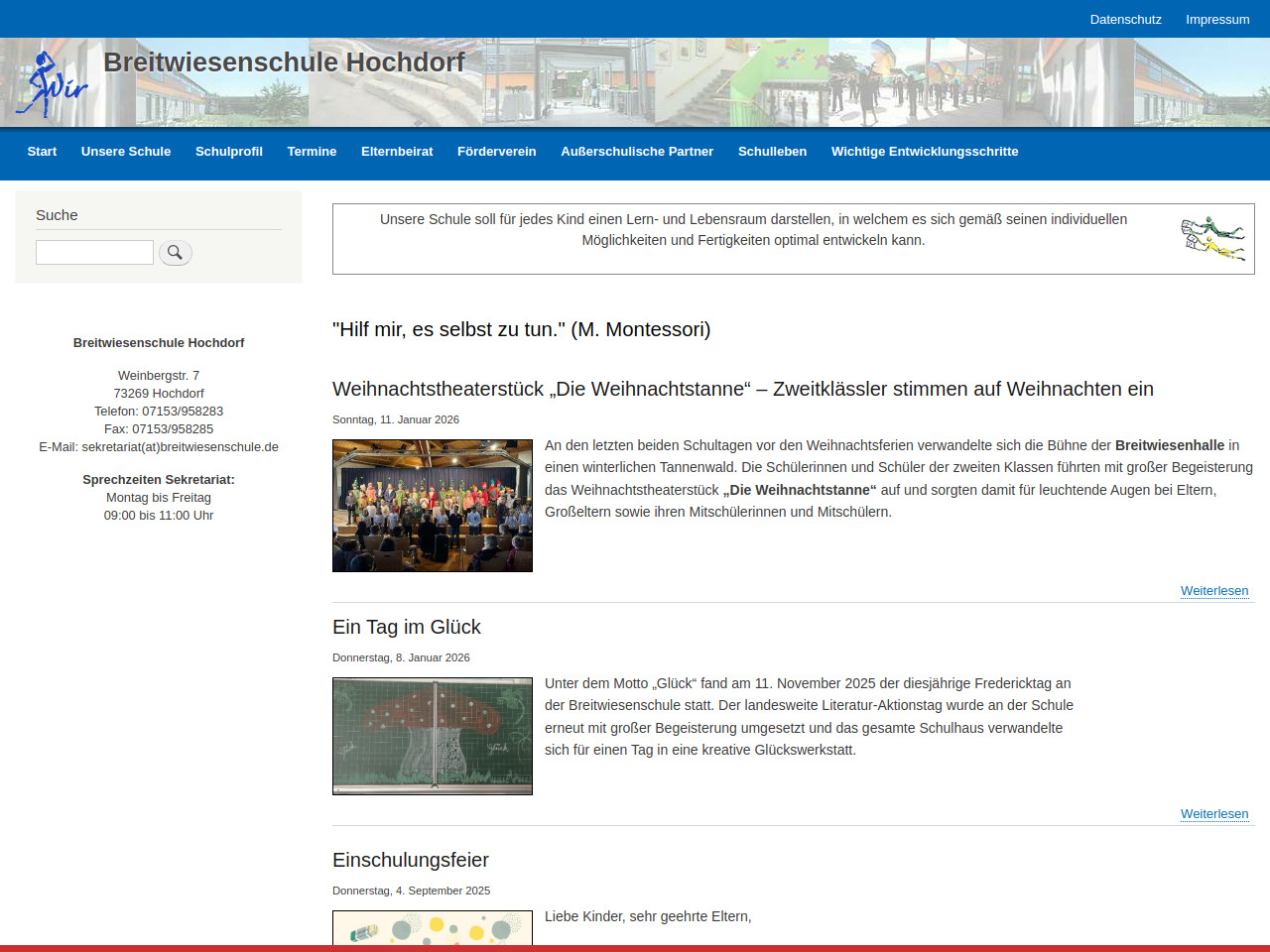This screenshot has width=1270, height=952.
Task: Focus the Suche text input field
Action: tap(94, 253)
